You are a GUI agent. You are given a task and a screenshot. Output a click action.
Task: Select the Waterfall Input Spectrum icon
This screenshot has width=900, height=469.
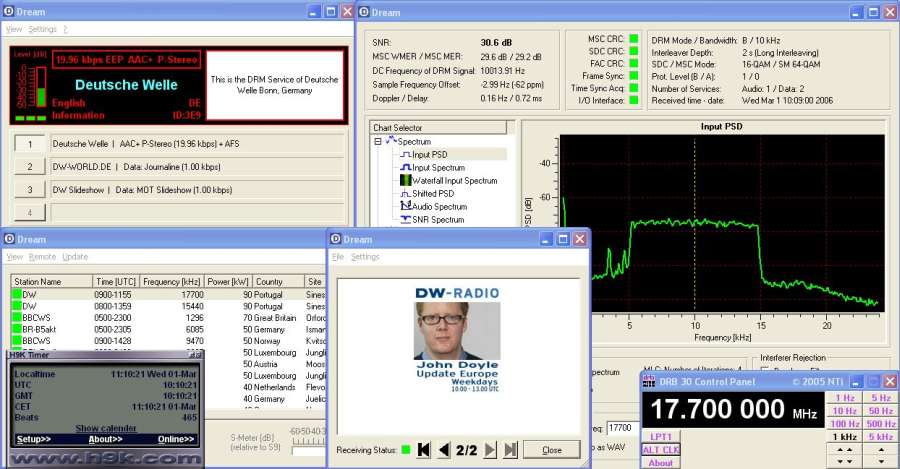[405, 180]
